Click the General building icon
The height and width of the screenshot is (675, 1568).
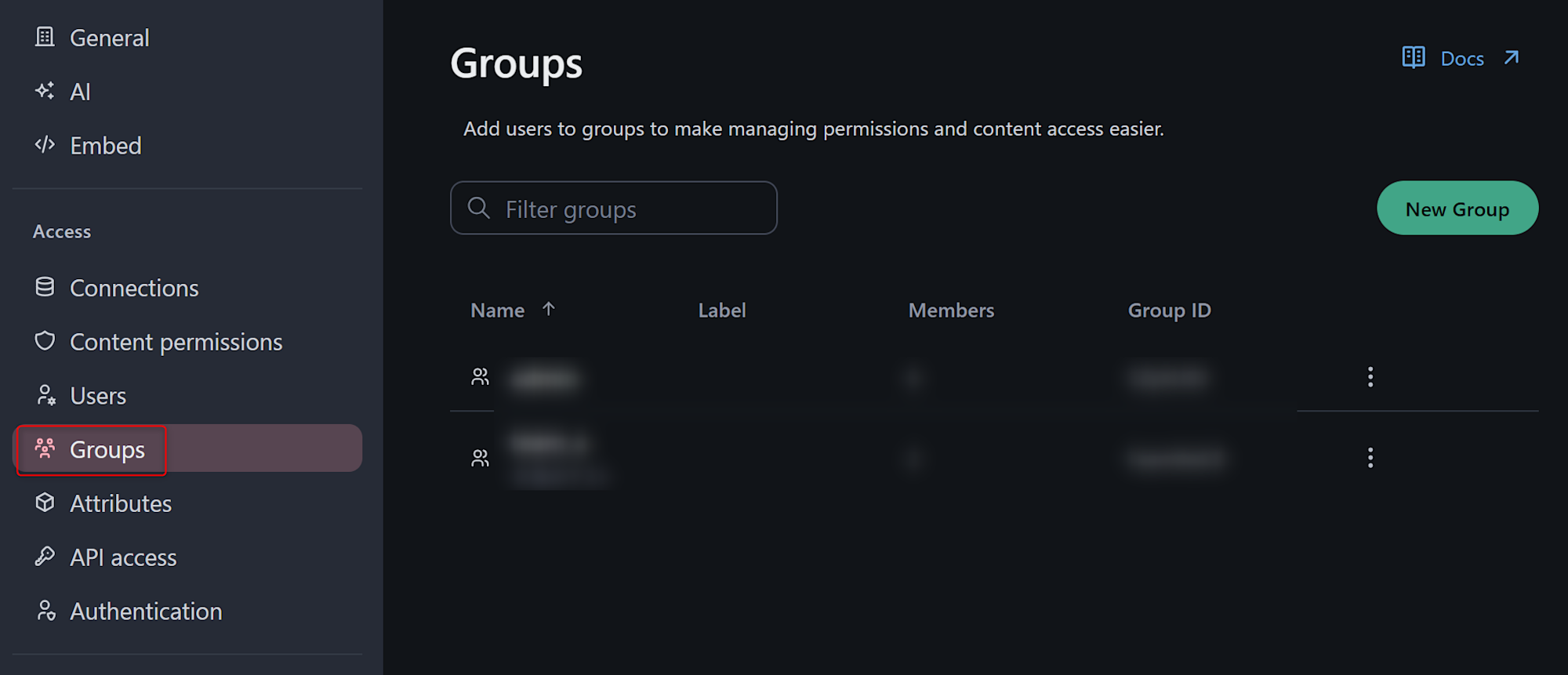click(45, 37)
